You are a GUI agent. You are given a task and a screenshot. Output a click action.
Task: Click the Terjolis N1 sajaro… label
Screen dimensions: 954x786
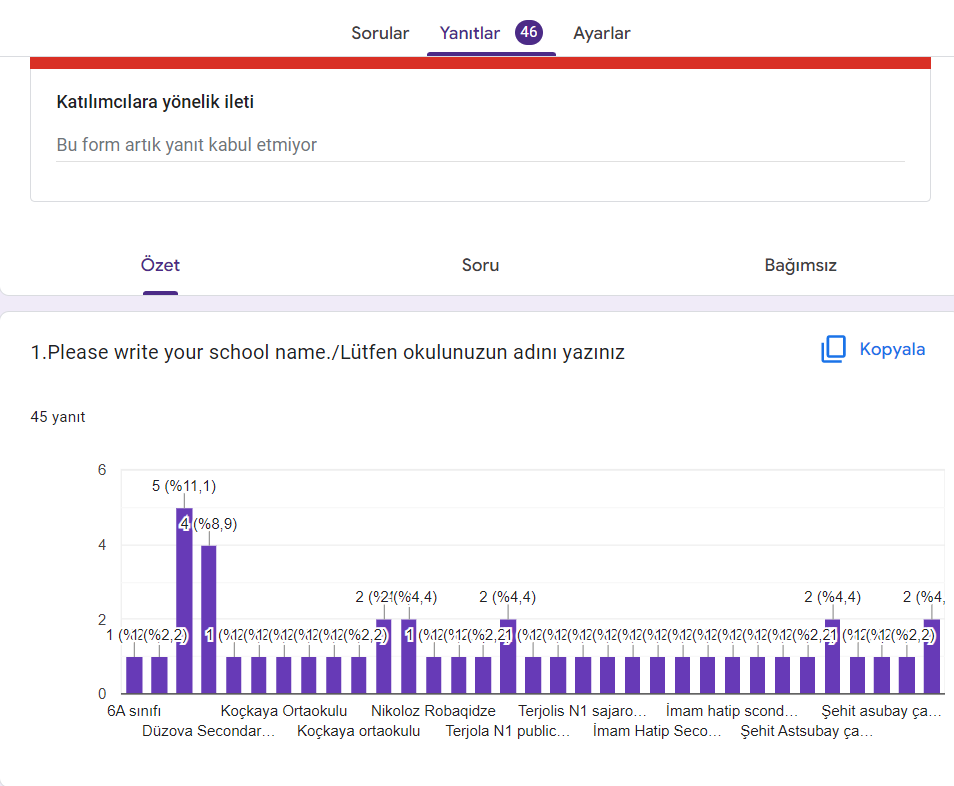[582, 711]
